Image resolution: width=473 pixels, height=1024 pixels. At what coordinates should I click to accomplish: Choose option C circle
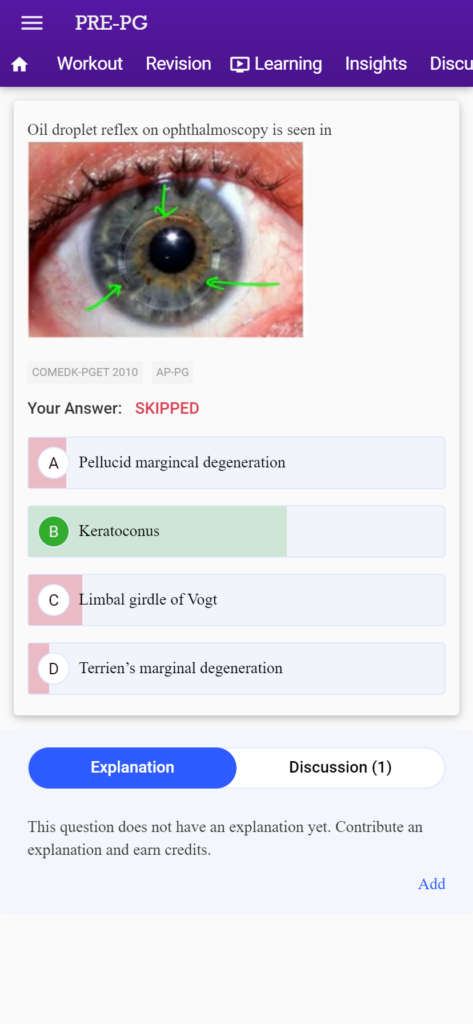[x=54, y=600]
